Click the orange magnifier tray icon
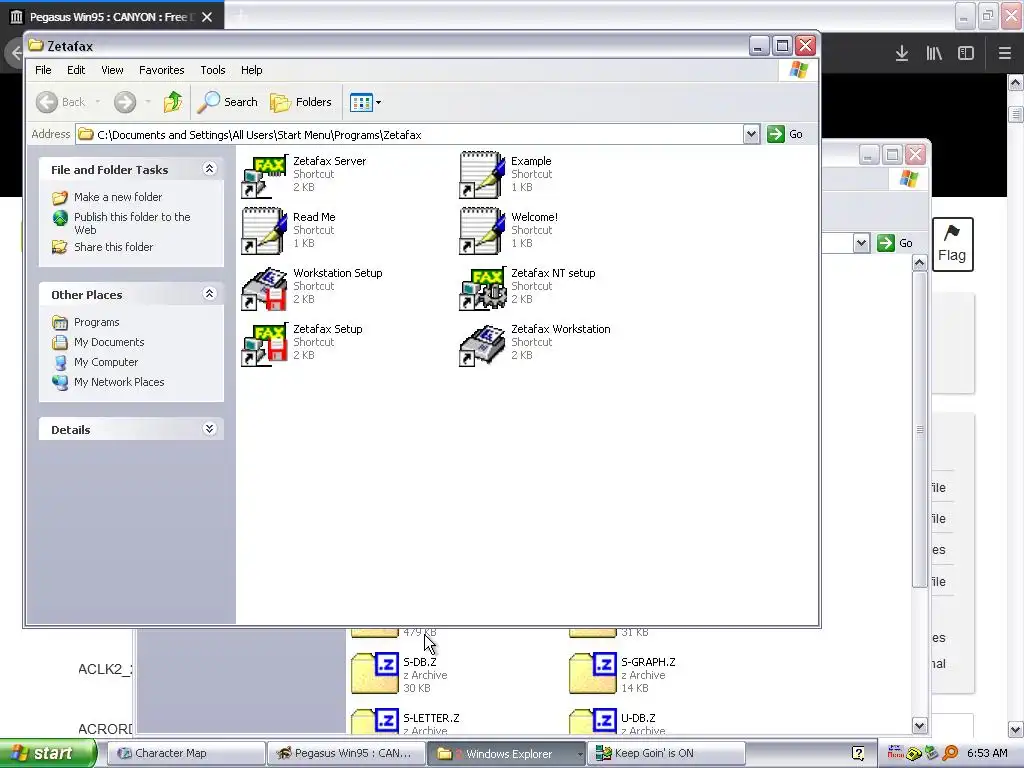This screenshot has width=1024, height=768. tap(950, 753)
